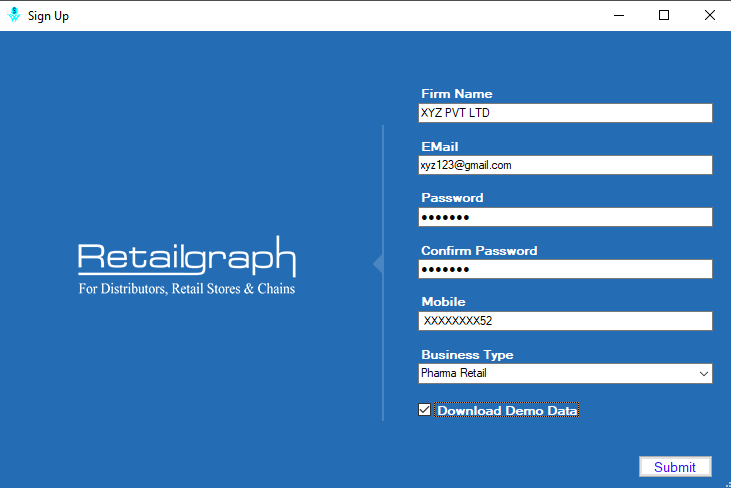Click the Firm Name input field
This screenshot has width=731, height=488.
pos(565,113)
